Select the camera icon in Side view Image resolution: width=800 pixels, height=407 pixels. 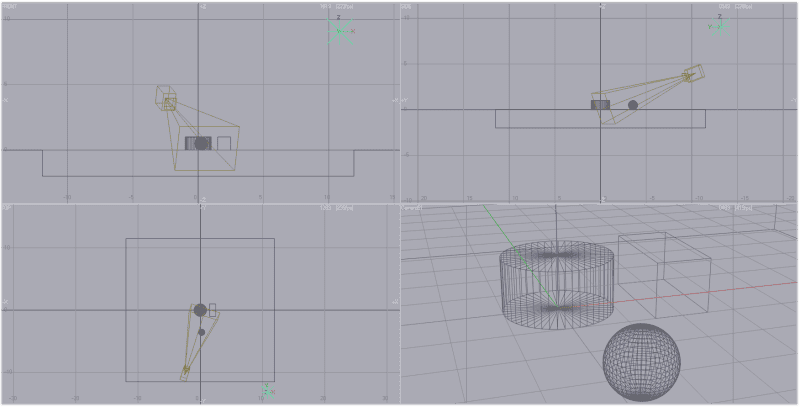[x=690, y=74]
